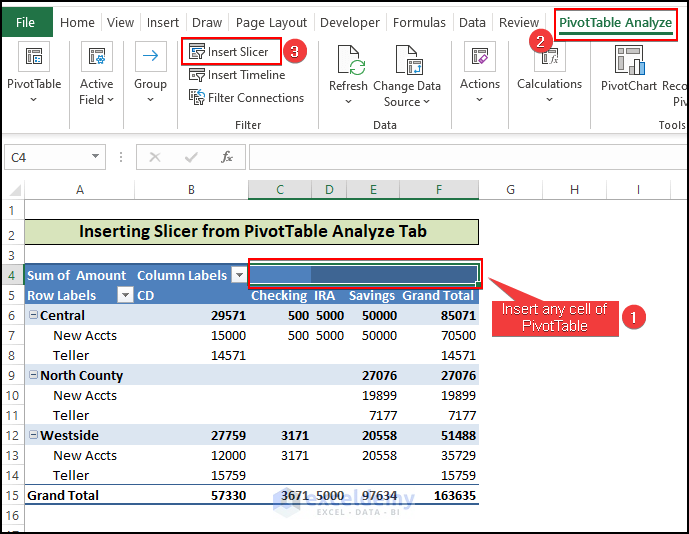Click the formula bar fx icon
The width and height of the screenshot is (689, 534).
227,157
